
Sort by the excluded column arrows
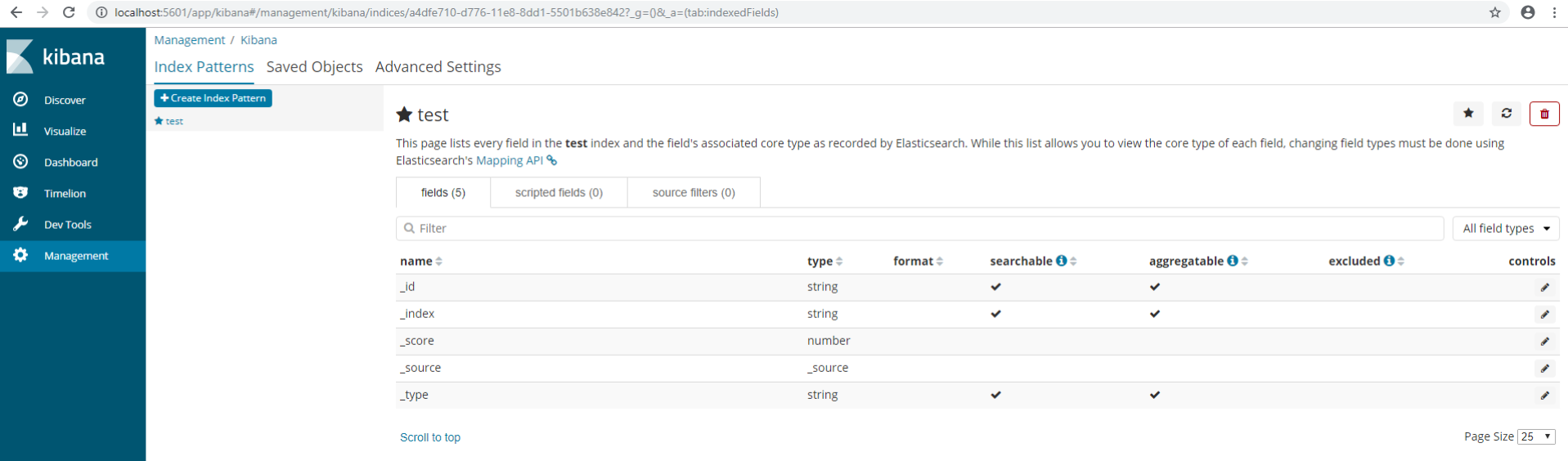(1401, 262)
